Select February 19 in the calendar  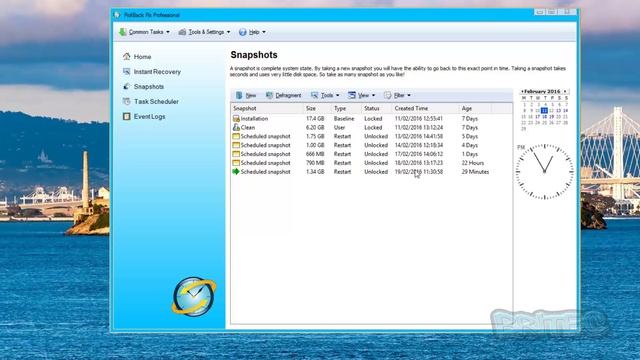tap(551, 117)
